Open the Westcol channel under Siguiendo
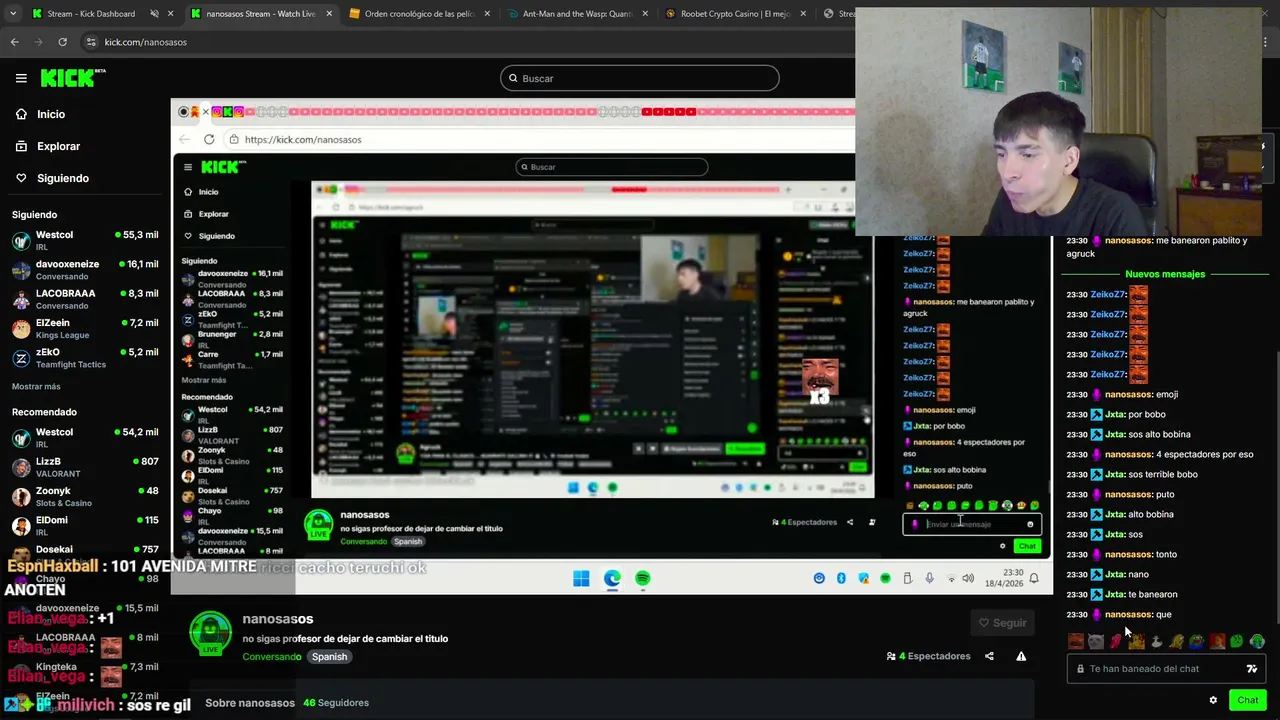This screenshot has width=1280, height=720. click(85, 240)
